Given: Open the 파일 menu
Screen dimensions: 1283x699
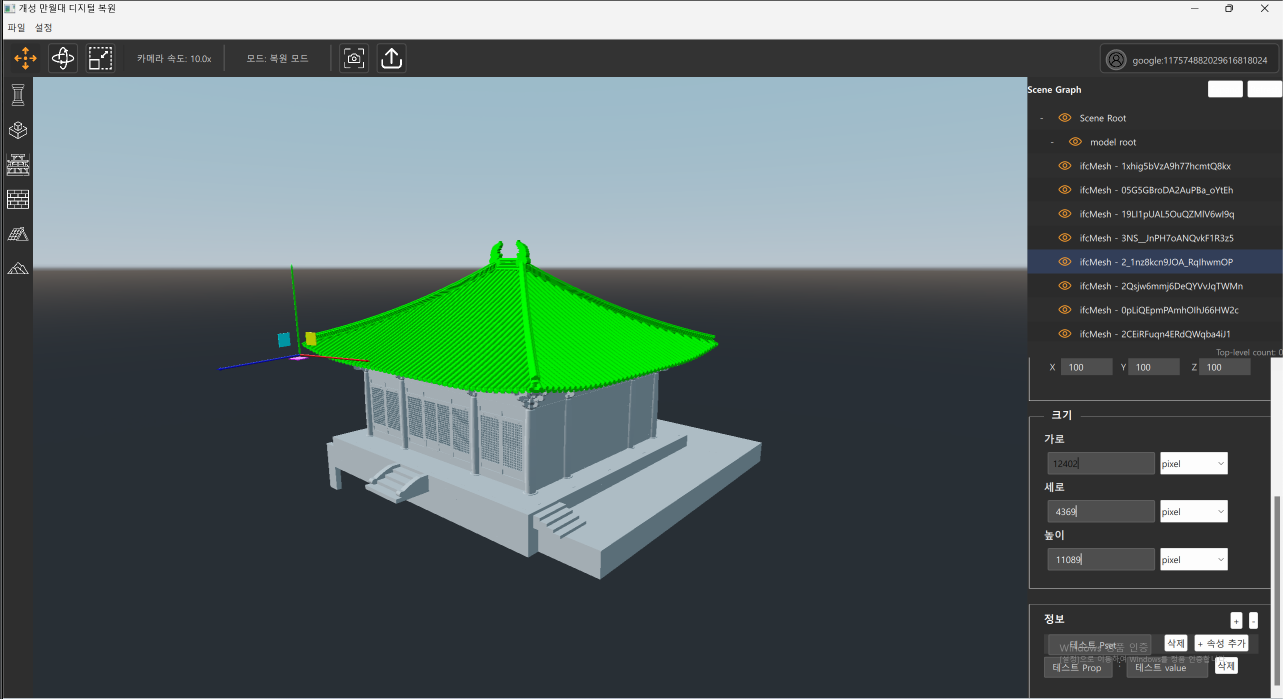Looking at the screenshot, I should [16, 28].
